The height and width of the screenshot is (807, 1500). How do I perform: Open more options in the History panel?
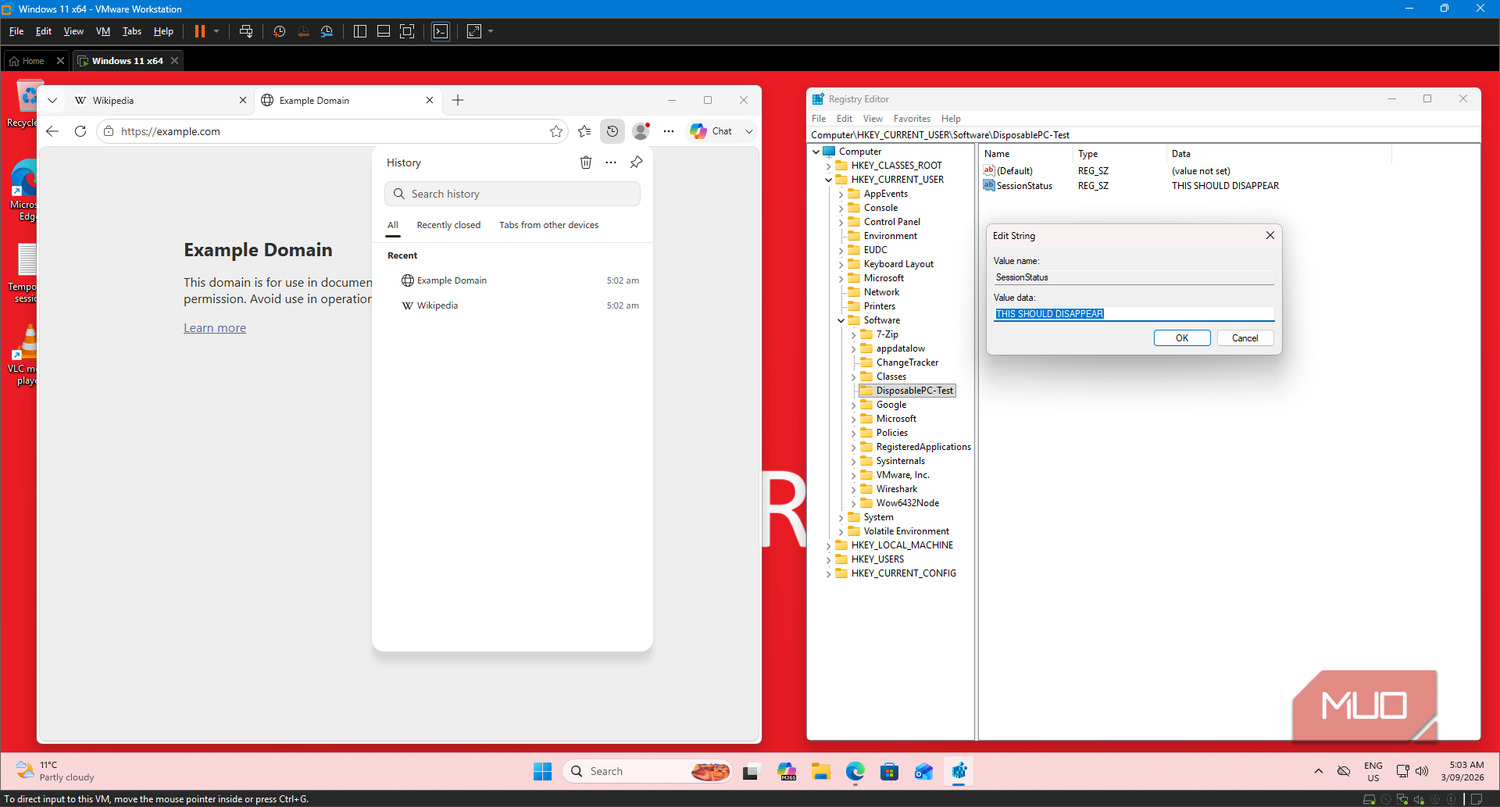pos(611,162)
